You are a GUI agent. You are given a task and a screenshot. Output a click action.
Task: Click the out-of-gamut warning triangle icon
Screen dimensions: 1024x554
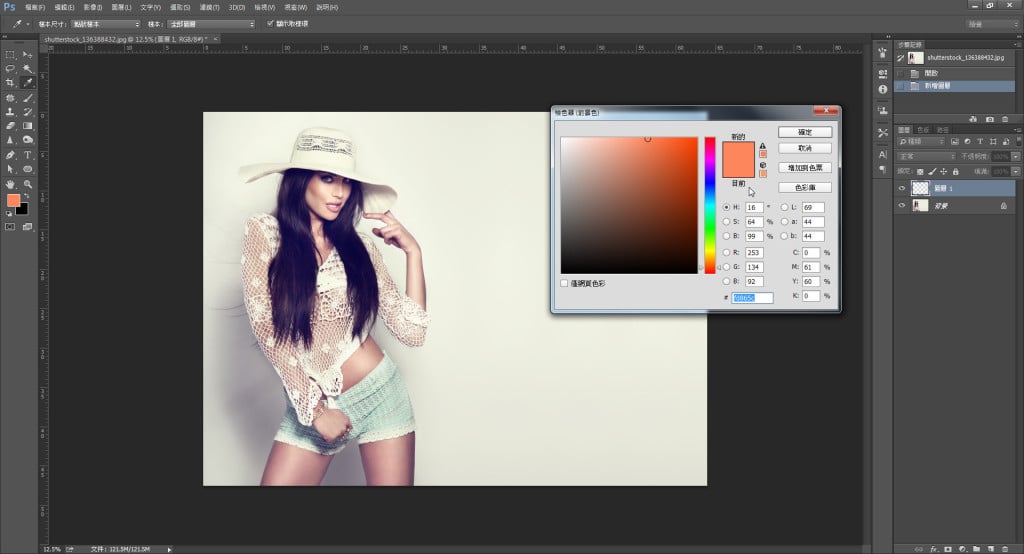[x=763, y=144]
